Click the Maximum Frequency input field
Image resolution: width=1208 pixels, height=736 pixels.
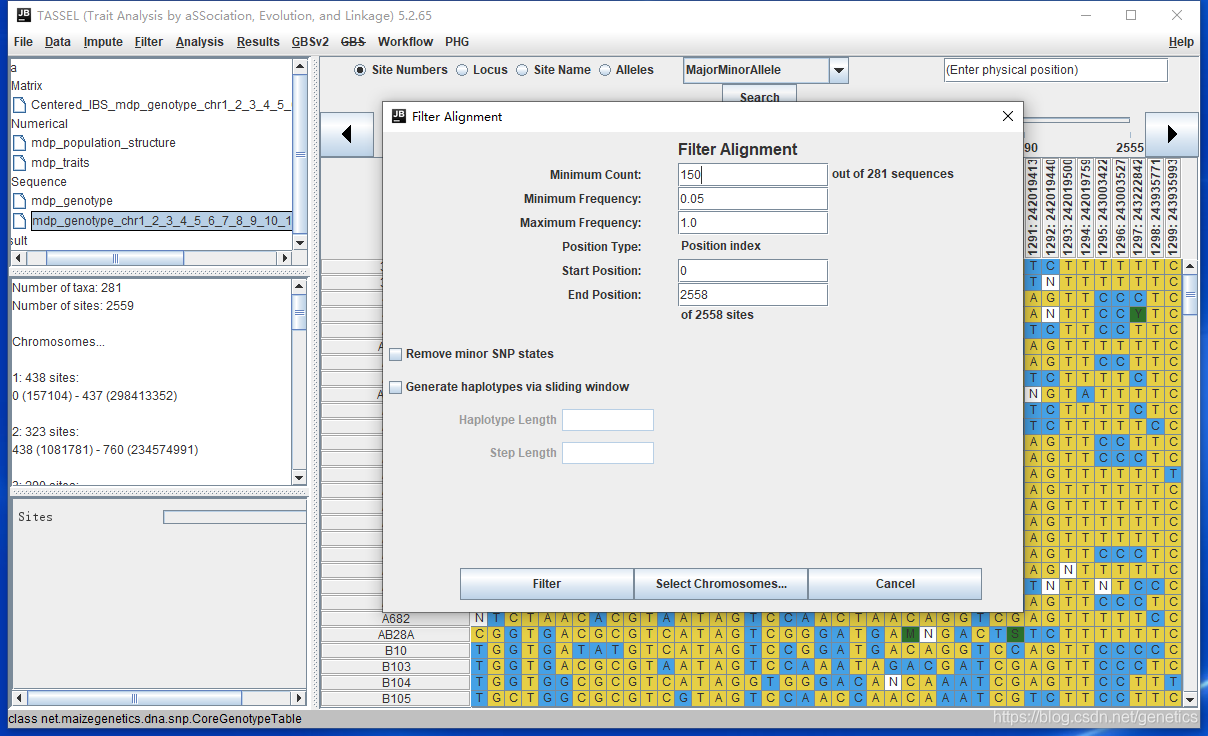click(x=752, y=222)
